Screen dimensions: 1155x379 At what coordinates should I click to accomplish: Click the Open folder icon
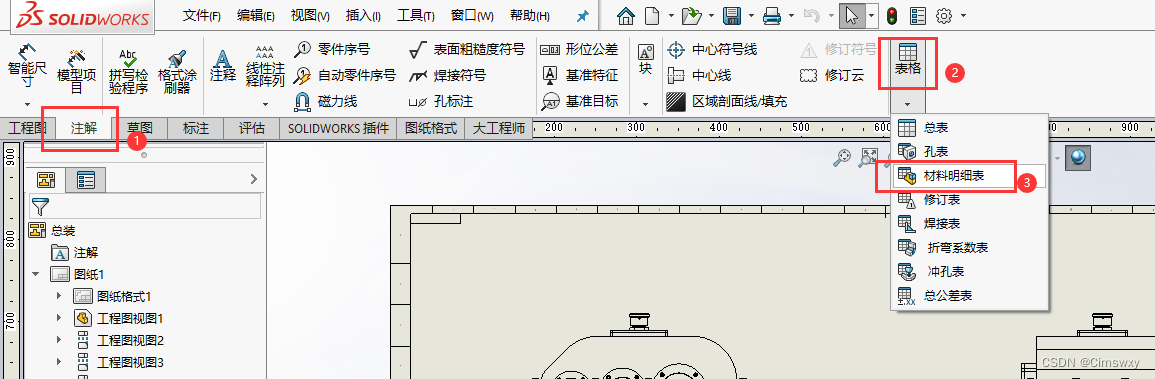click(691, 15)
